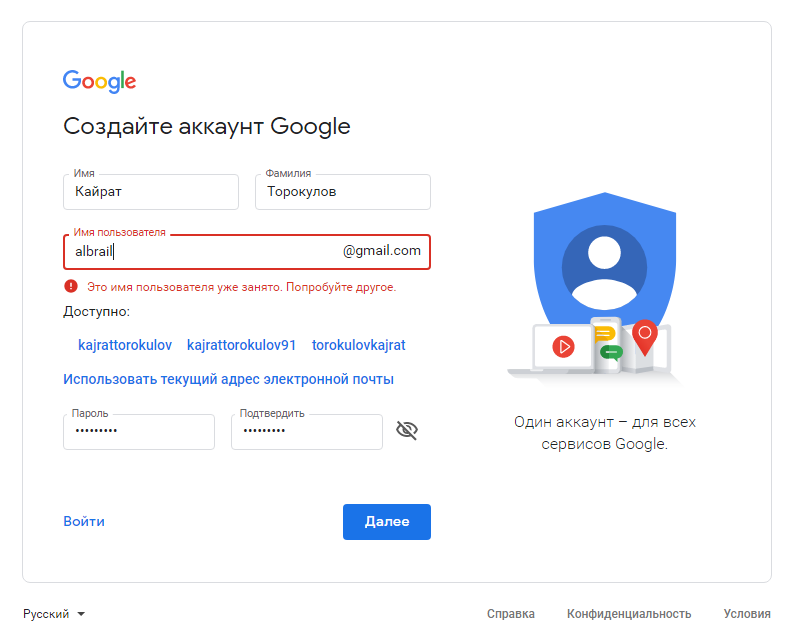Open the Русский language dropdown
Screen dimensions: 811x643
pyautogui.click(x=54, y=614)
